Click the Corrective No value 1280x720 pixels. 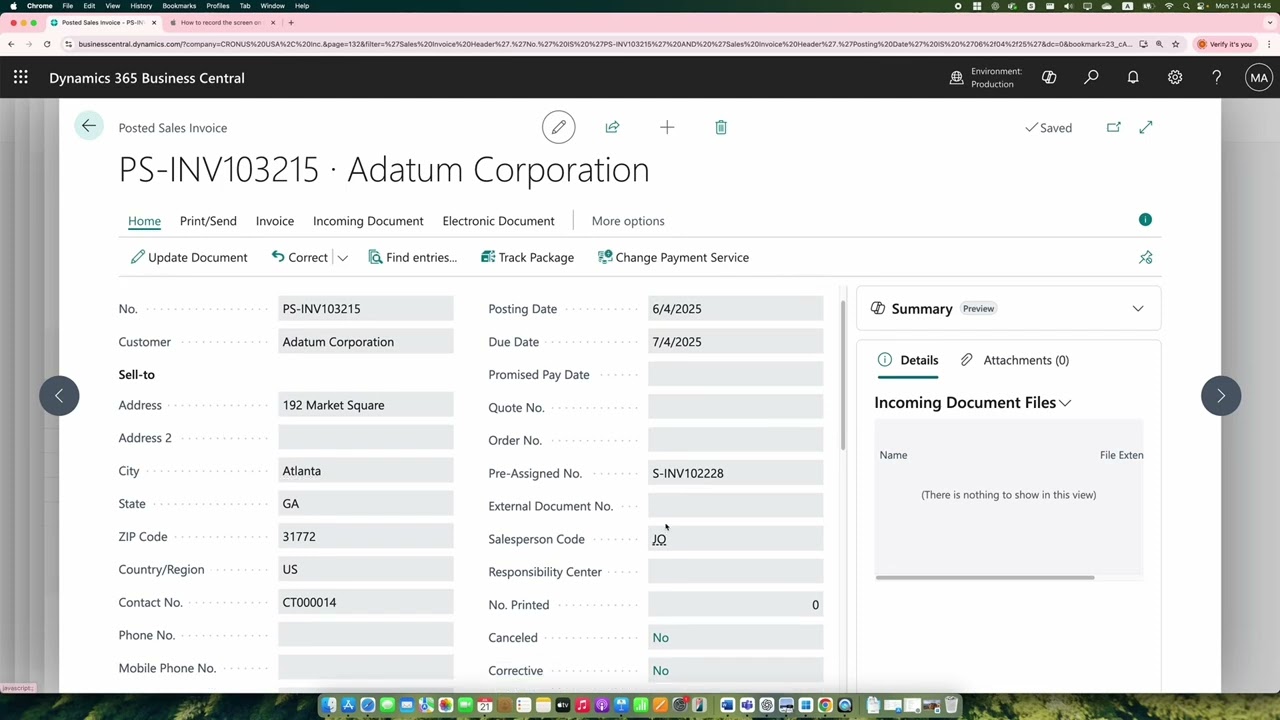[x=660, y=671]
